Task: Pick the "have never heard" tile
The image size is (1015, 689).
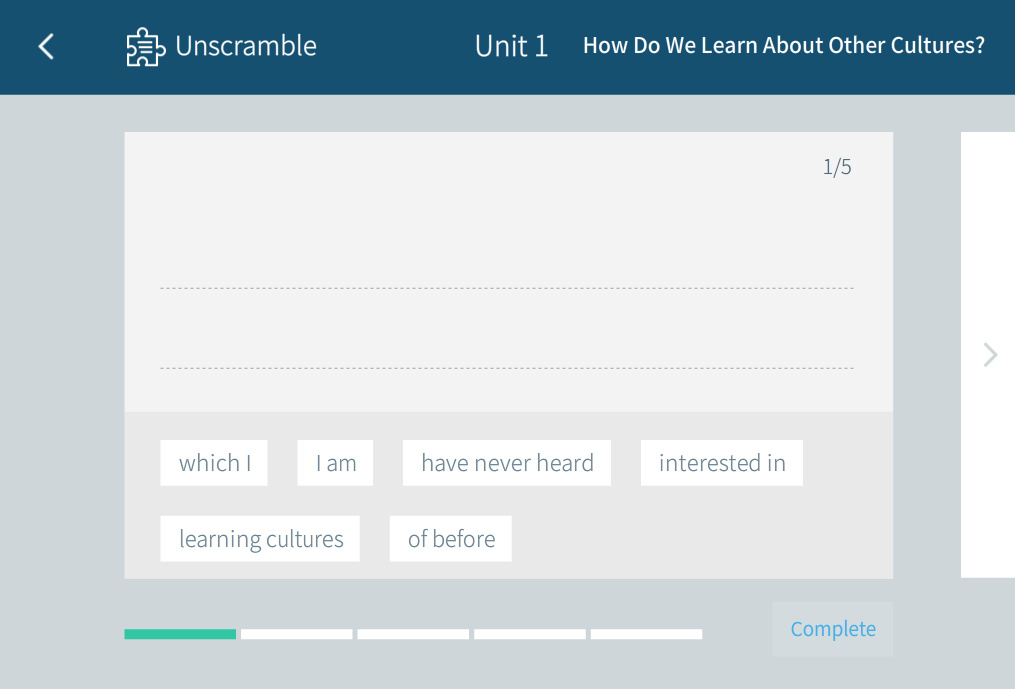Action: point(507,463)
